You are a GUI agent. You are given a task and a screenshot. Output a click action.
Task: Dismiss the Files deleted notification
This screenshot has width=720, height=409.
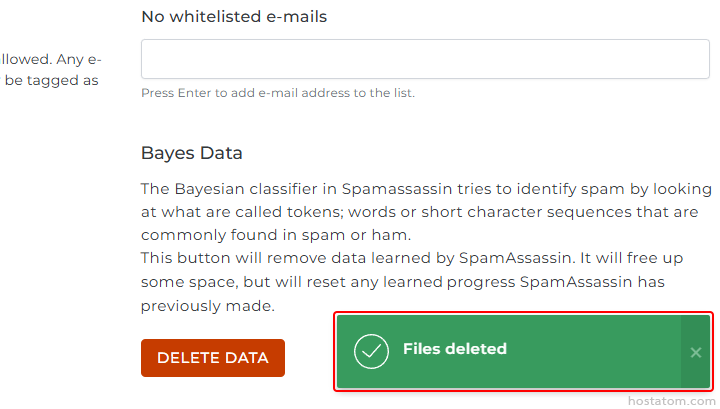point(696,352)
